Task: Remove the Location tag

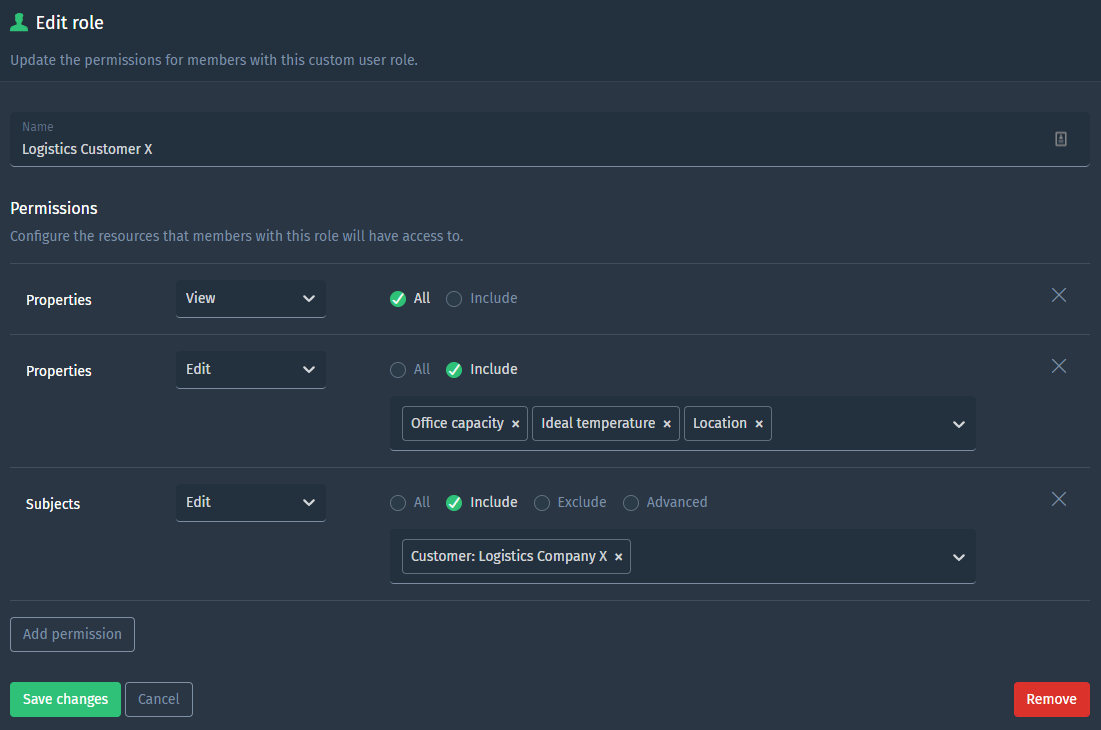Action: click(x=758, y=423)
